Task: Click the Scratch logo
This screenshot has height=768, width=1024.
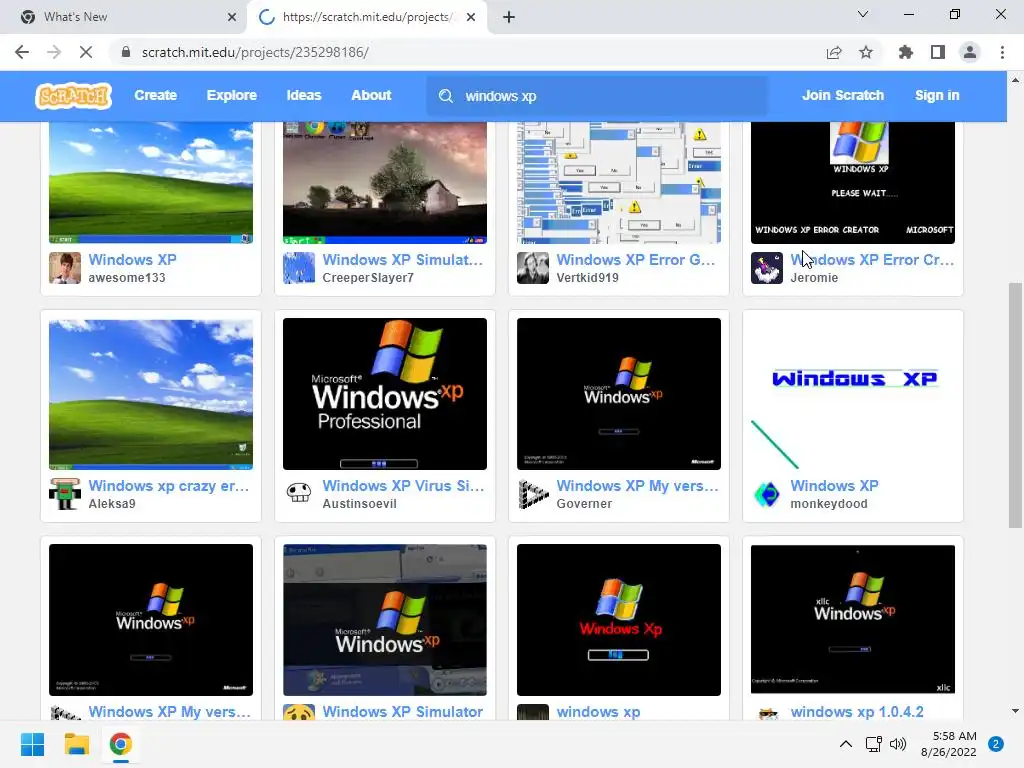Action: (x=73, y=95)
